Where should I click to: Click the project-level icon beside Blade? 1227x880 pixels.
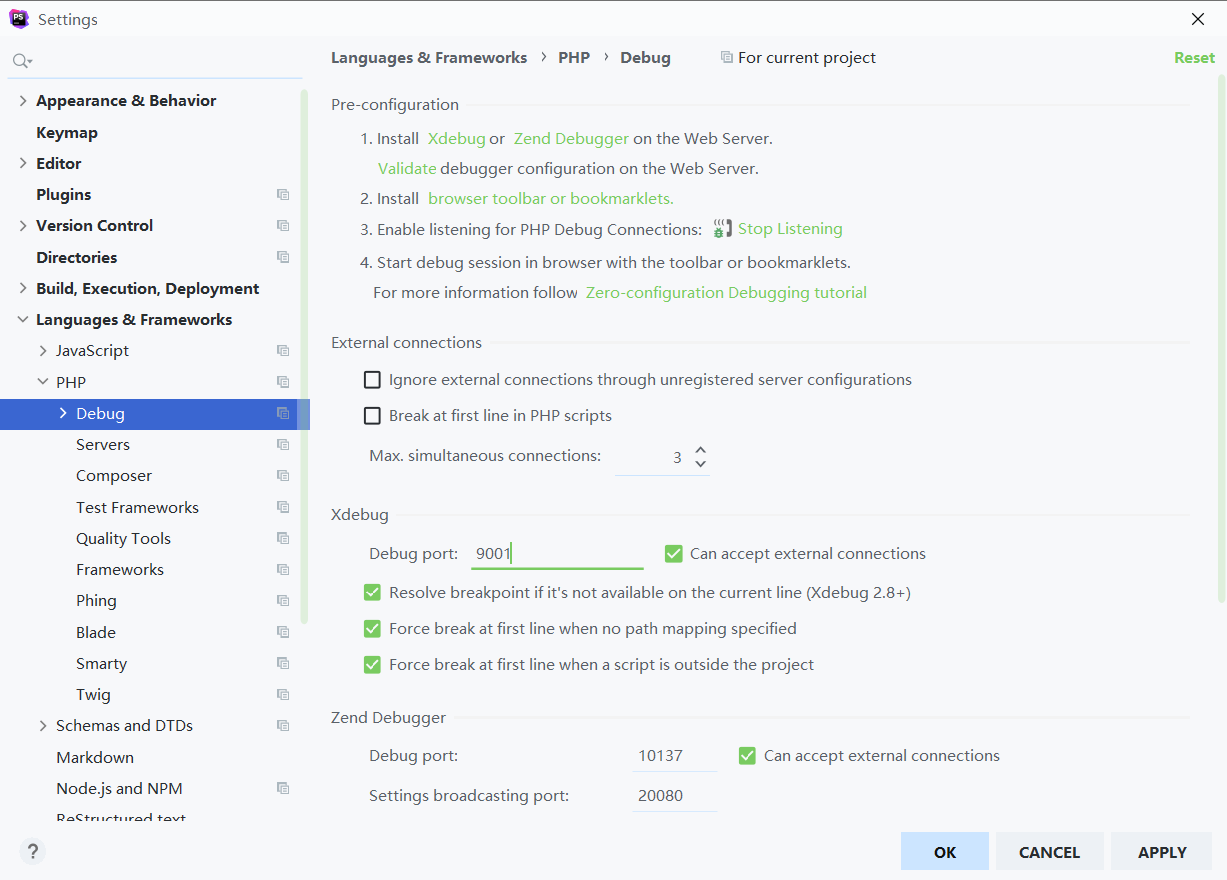[x=283, y=632]
